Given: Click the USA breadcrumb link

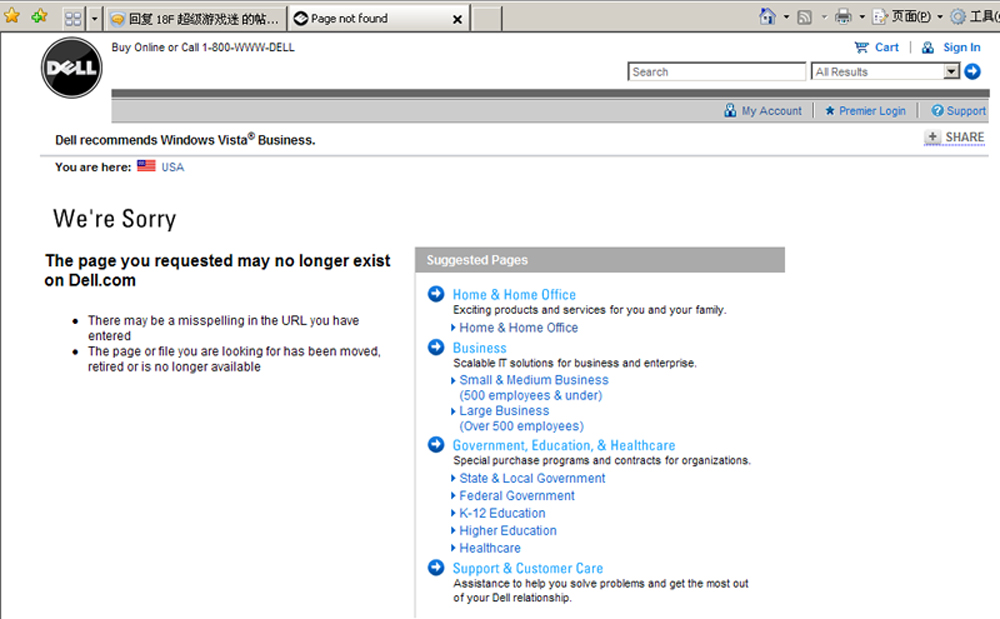Looking at the screenshot, I should [172, 167].
